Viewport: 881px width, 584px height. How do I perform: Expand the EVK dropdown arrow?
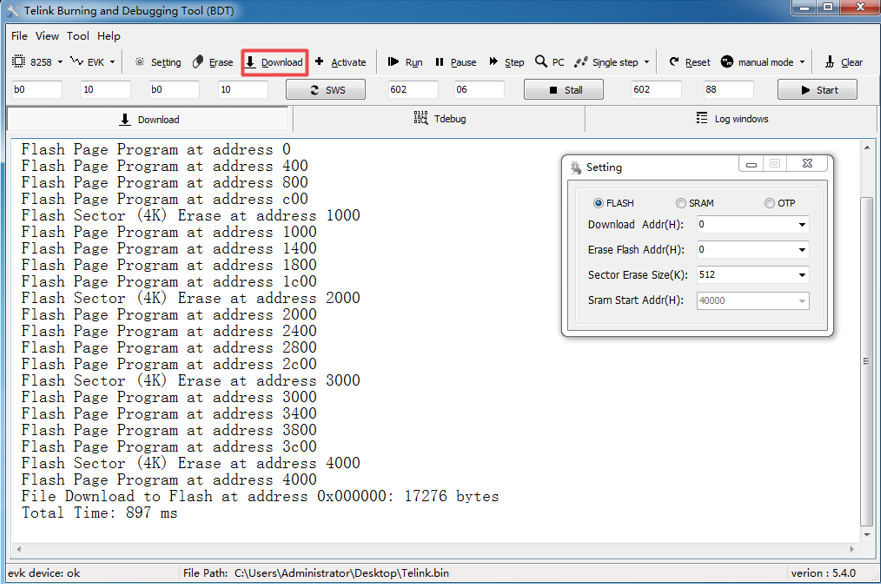coord(112,62)
